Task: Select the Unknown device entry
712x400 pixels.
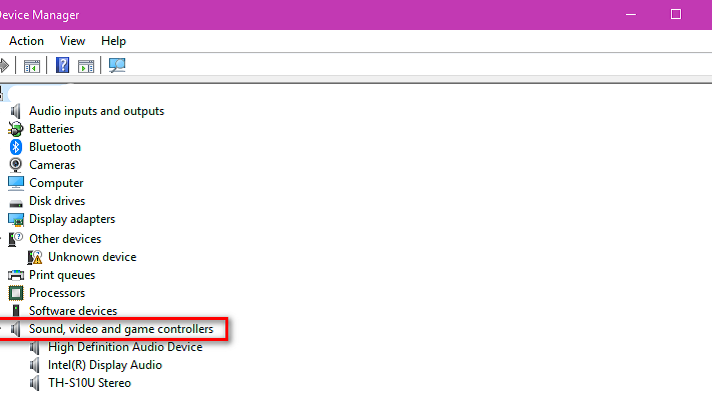Action: [92, 257]
